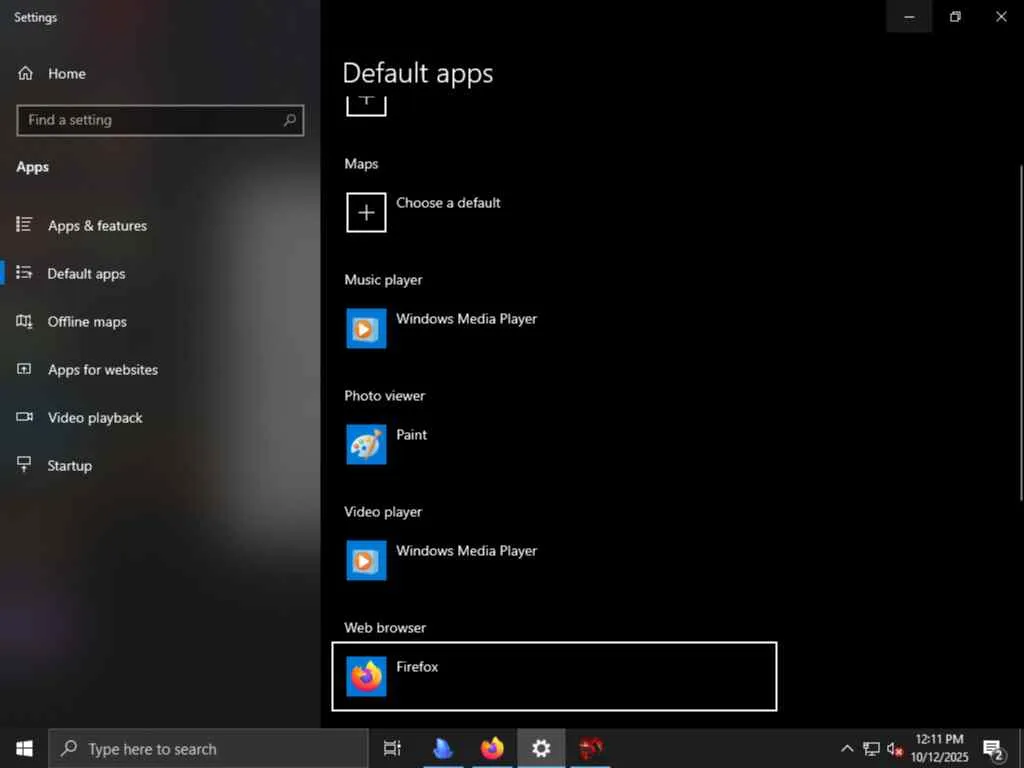Switch to Firefox in the taskbar

(x=492, y=748)
